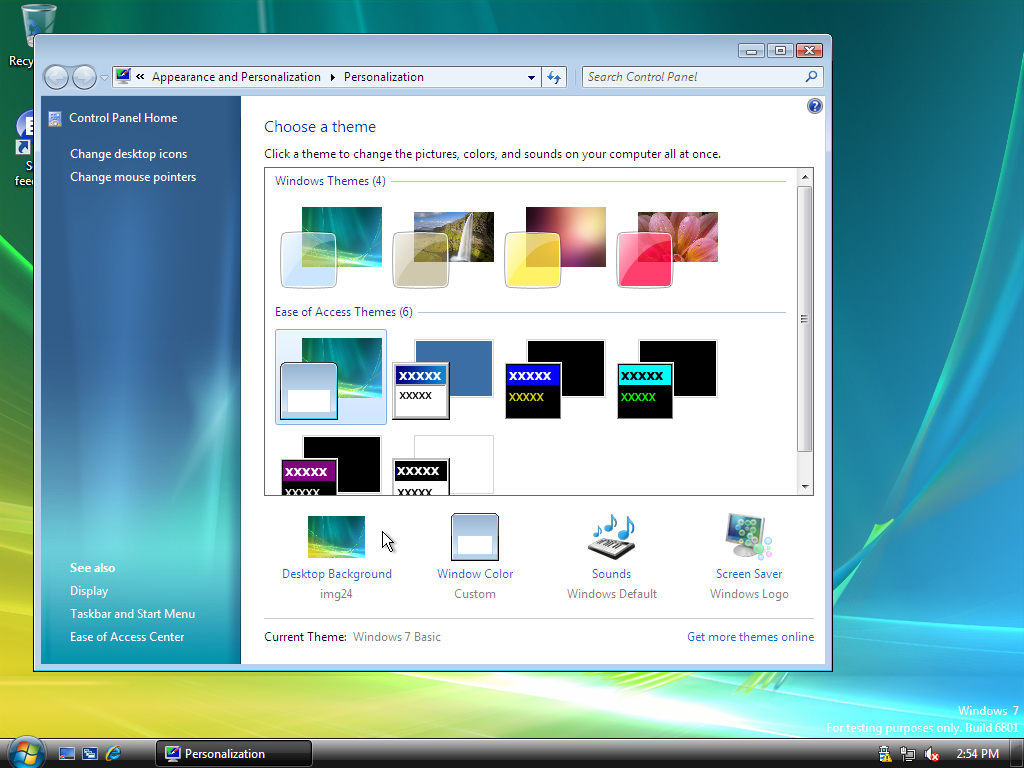Click the Screen Saver monitor icon
Image resolution: width=1024 pixels, height=768 pixels.
coord(748,536)
